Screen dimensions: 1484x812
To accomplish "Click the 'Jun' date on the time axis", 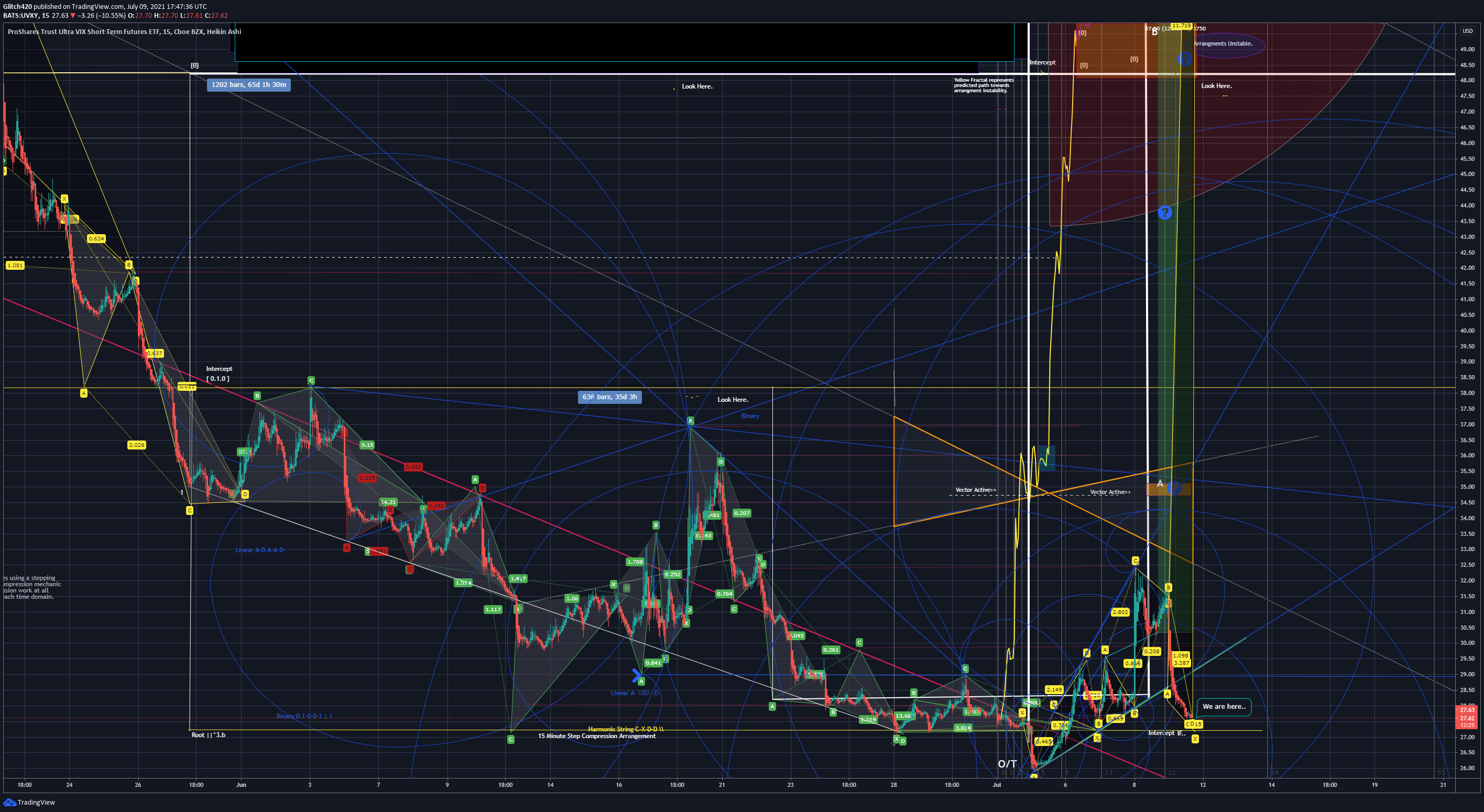I will point(242,784).
